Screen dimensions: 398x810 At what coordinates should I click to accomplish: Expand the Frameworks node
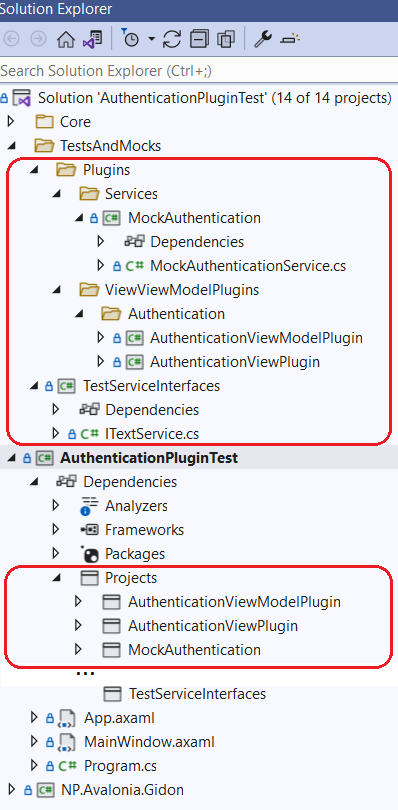coord(56,529)
